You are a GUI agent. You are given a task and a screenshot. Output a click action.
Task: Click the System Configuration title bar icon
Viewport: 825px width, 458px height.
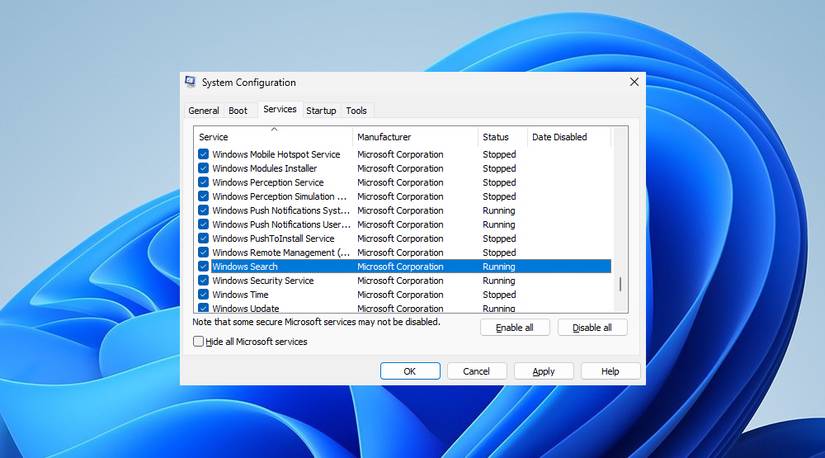(190, 82)
